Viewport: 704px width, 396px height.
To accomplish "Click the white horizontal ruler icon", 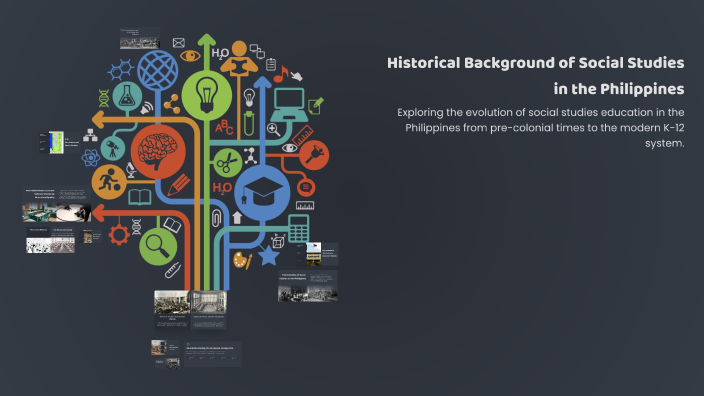I will (305, 206).
